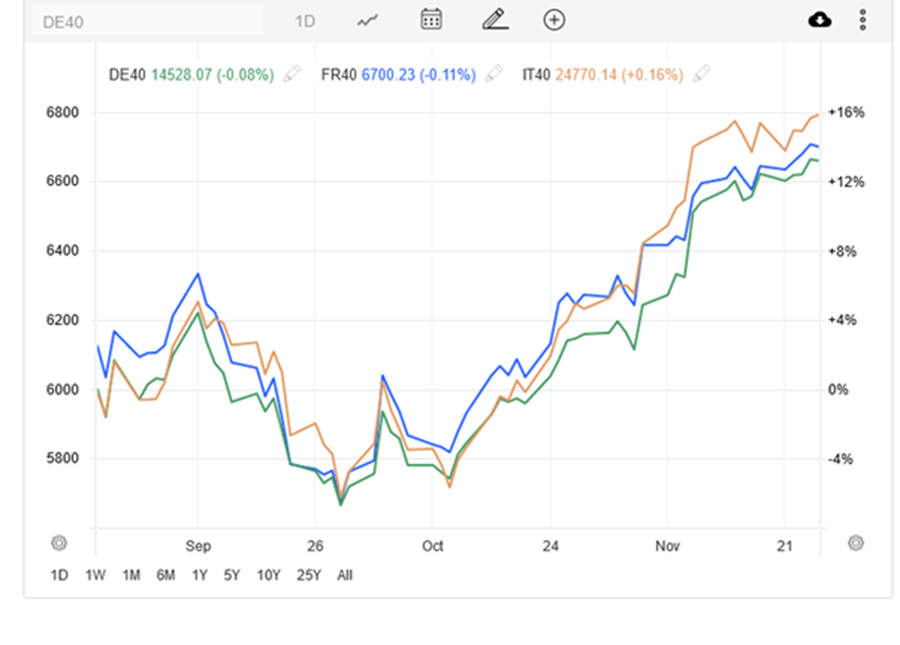The height and width of the screenshot is (645, 900).
Task: Open left axis settings gear
Action: coord(59,543)
